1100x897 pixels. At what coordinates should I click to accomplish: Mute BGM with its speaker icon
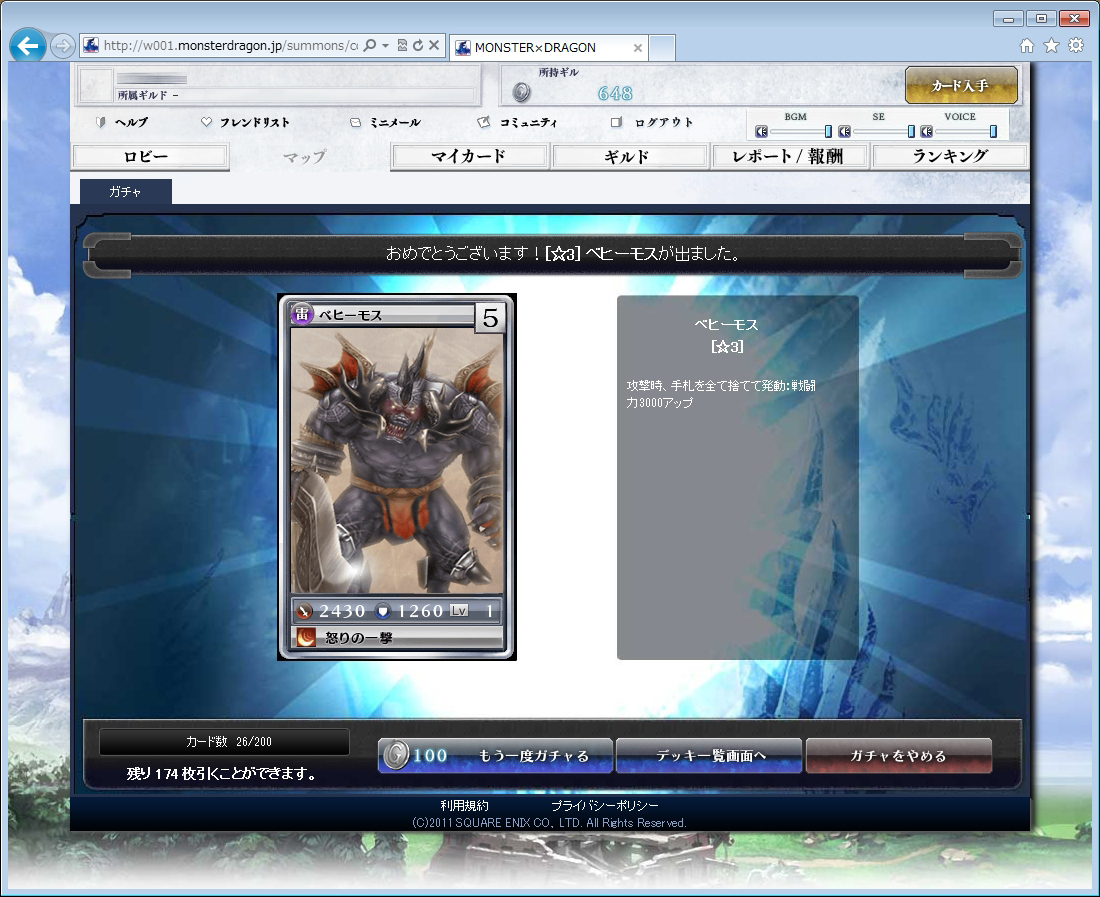coord(761,131)
